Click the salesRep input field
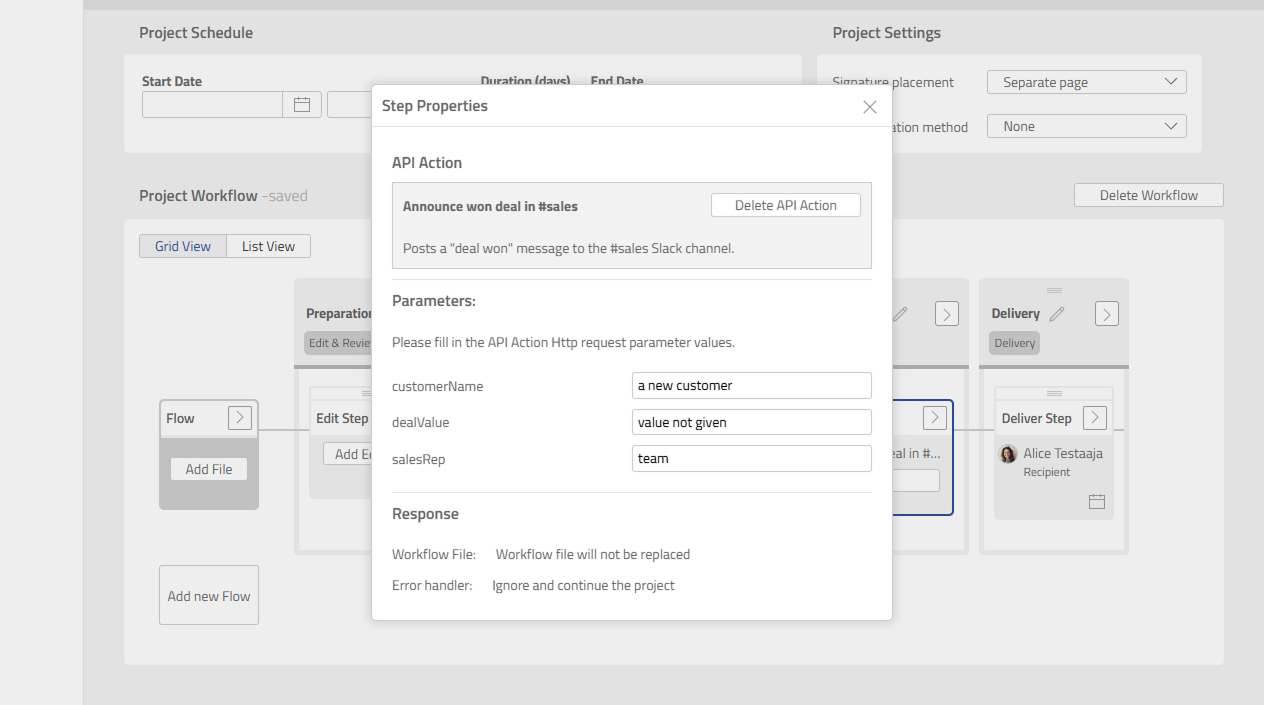Image resolution: width=1264 pixels, height=705 pixels. 751,458
